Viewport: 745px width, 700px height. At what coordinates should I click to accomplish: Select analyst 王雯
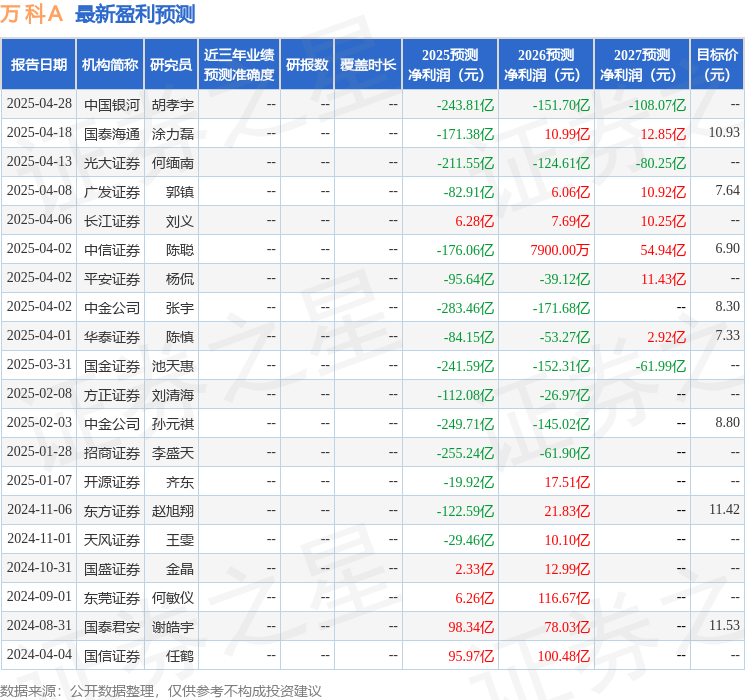coord(180,539)
